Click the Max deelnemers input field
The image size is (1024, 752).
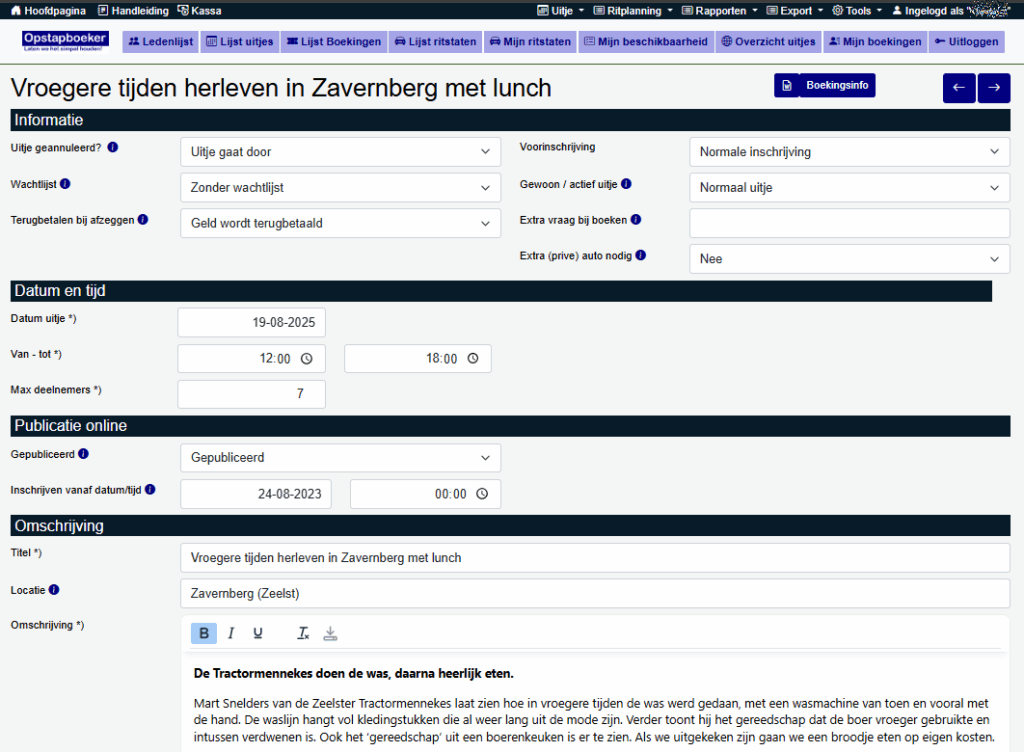tap(251, 394)
